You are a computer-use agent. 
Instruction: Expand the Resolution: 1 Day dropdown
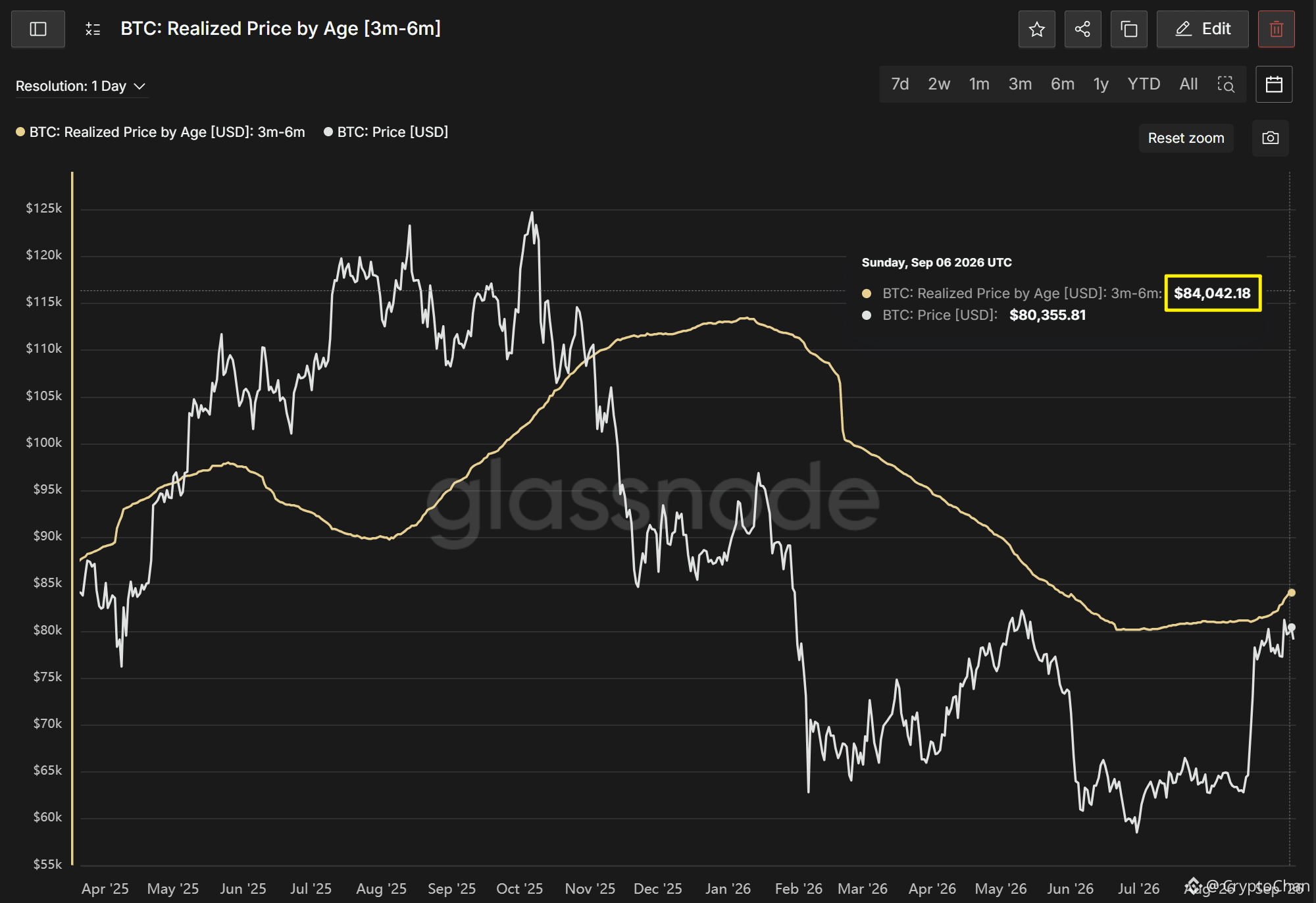(x=80, y=86)
